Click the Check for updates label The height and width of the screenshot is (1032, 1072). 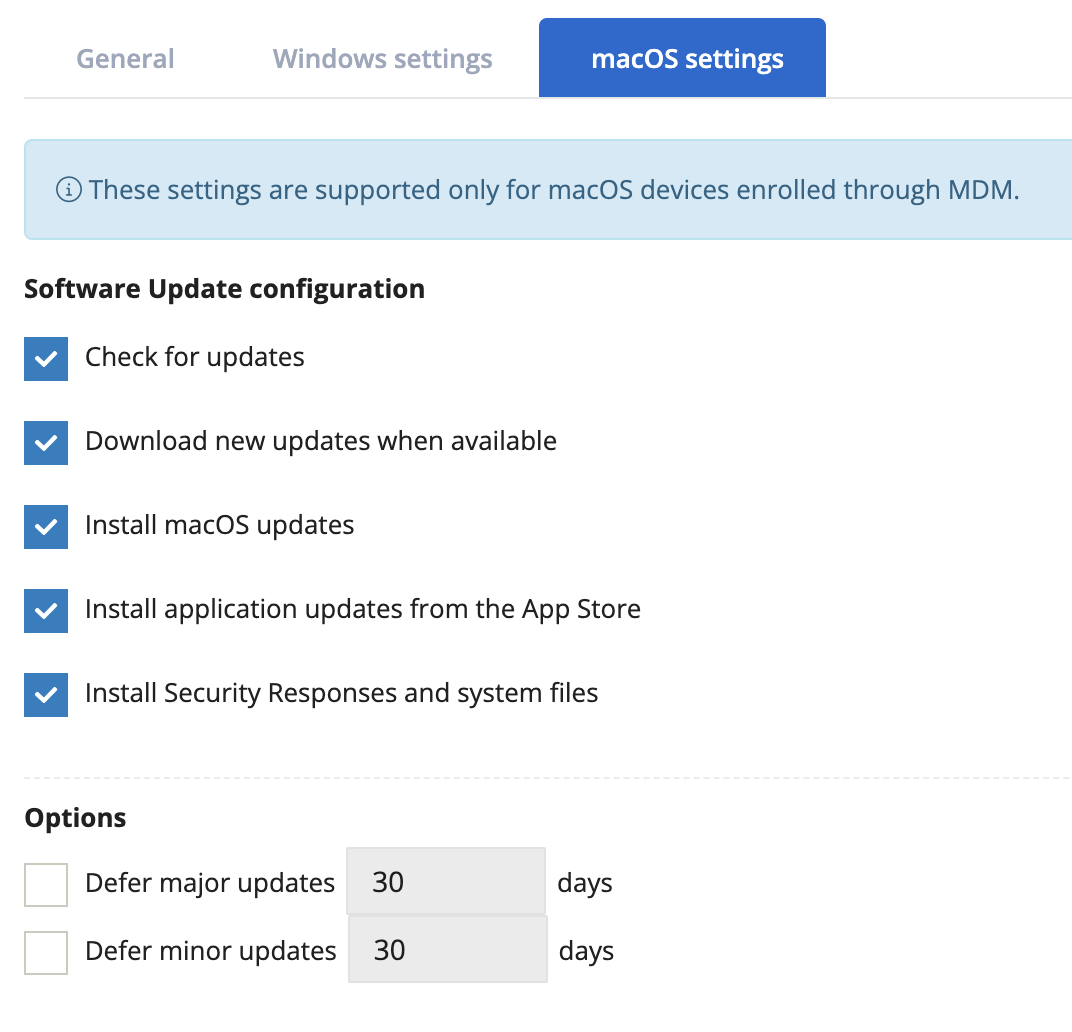(x=195, y=357)
